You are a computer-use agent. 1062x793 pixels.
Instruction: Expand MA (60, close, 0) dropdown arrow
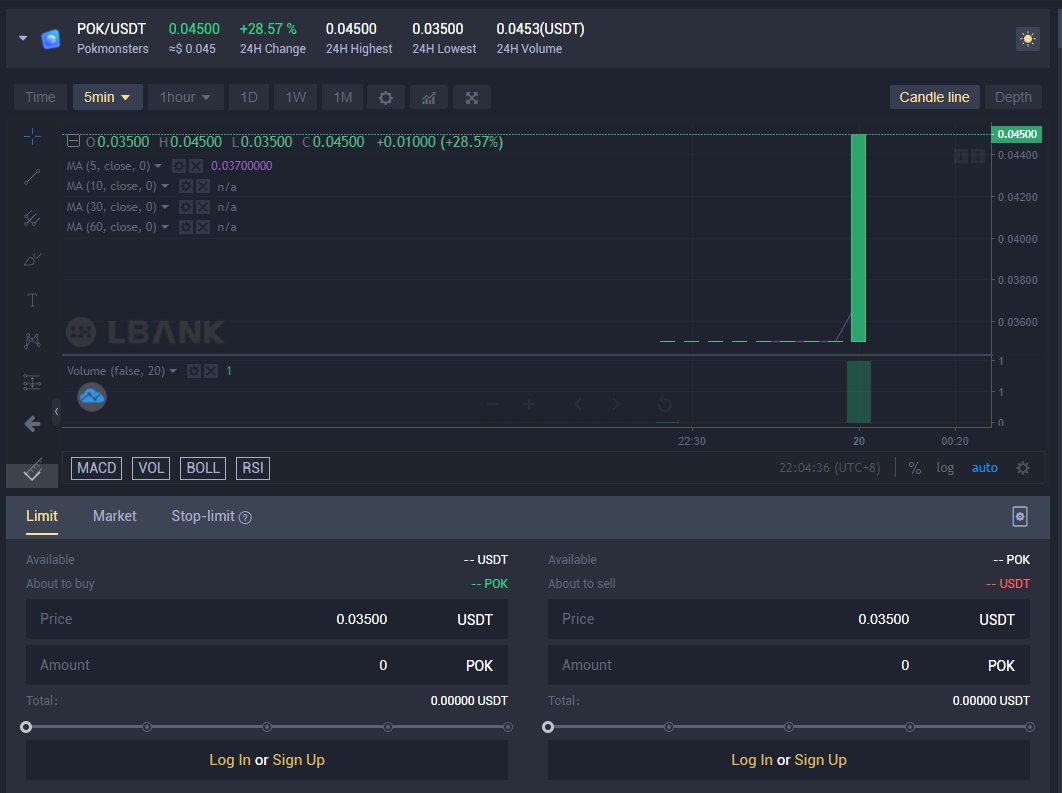pos(165,227)
